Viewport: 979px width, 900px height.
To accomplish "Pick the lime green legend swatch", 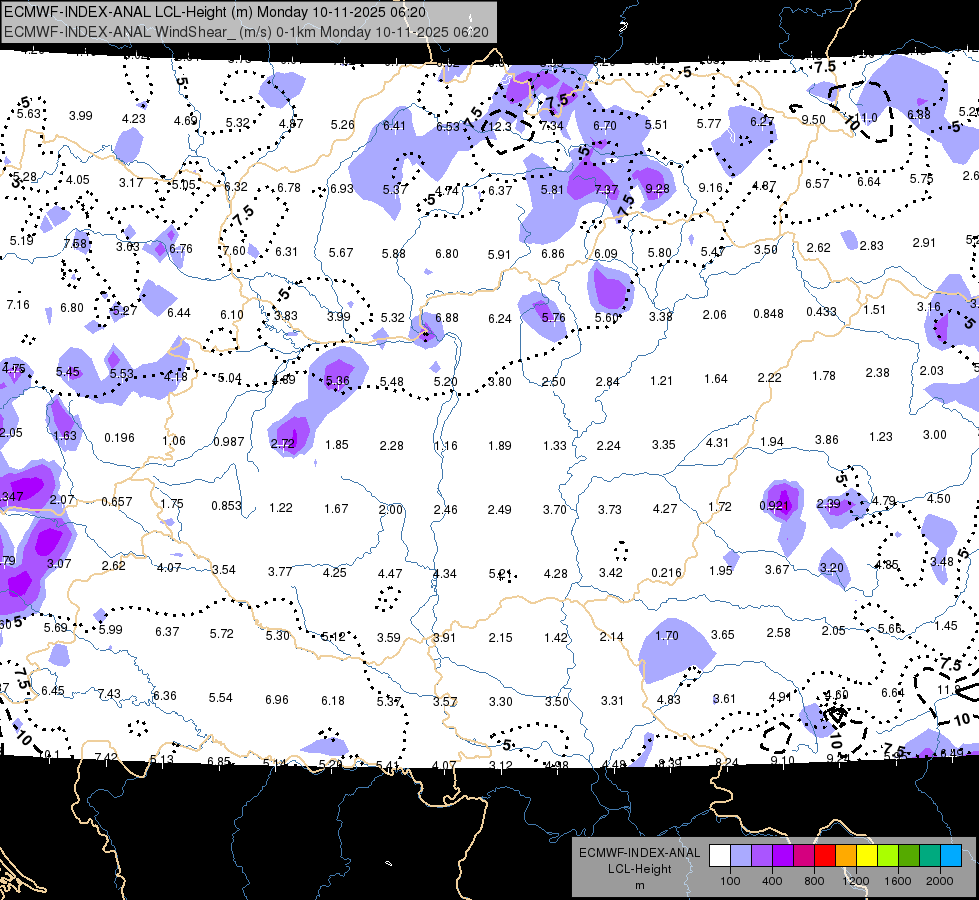I will tap(888, 856).
